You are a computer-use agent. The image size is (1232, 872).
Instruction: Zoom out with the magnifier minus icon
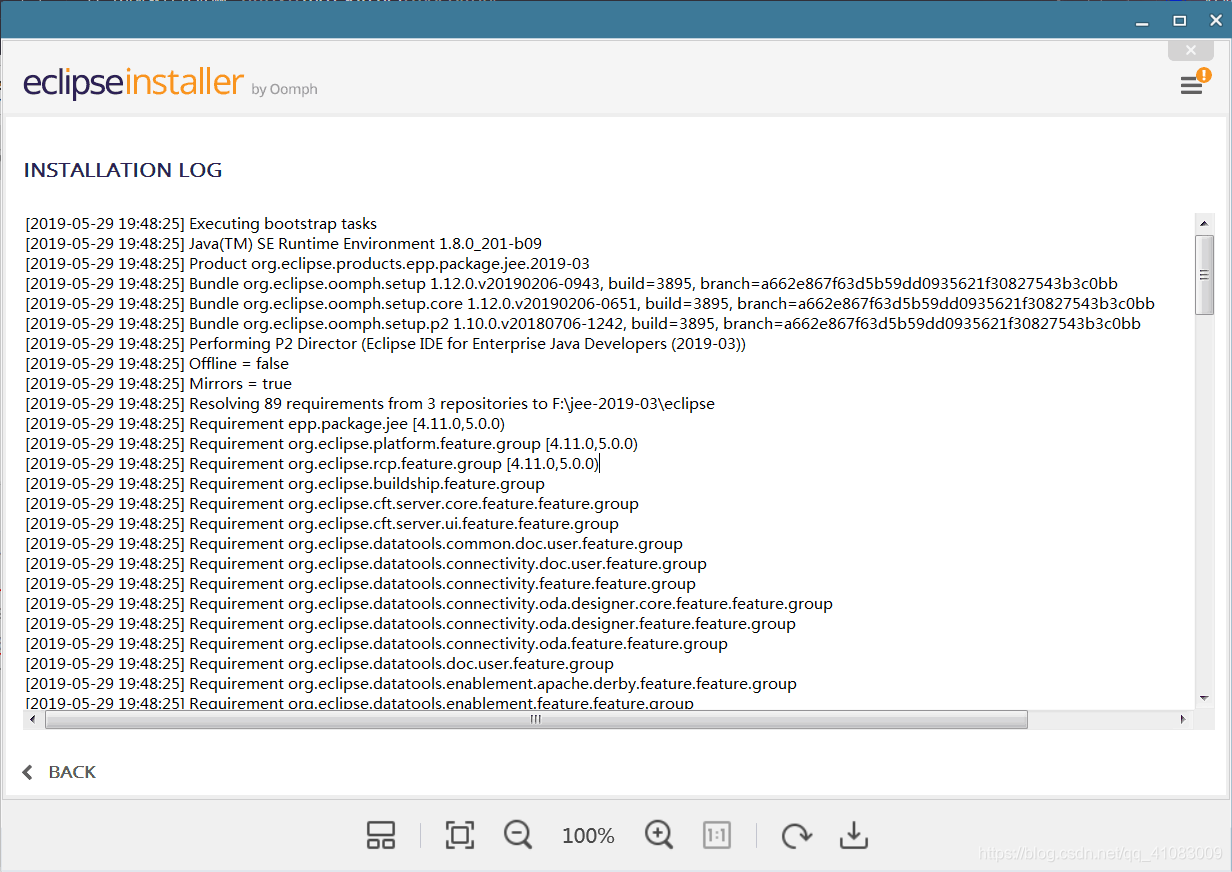518,835
